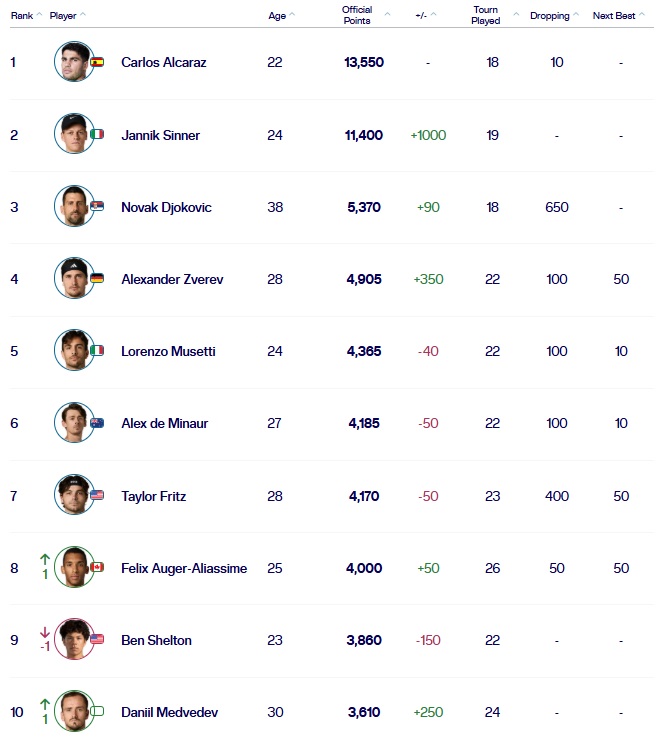Sort the table by the Rank column arrow
This screenshot has width=658, height=740.
tap(40, 15)
